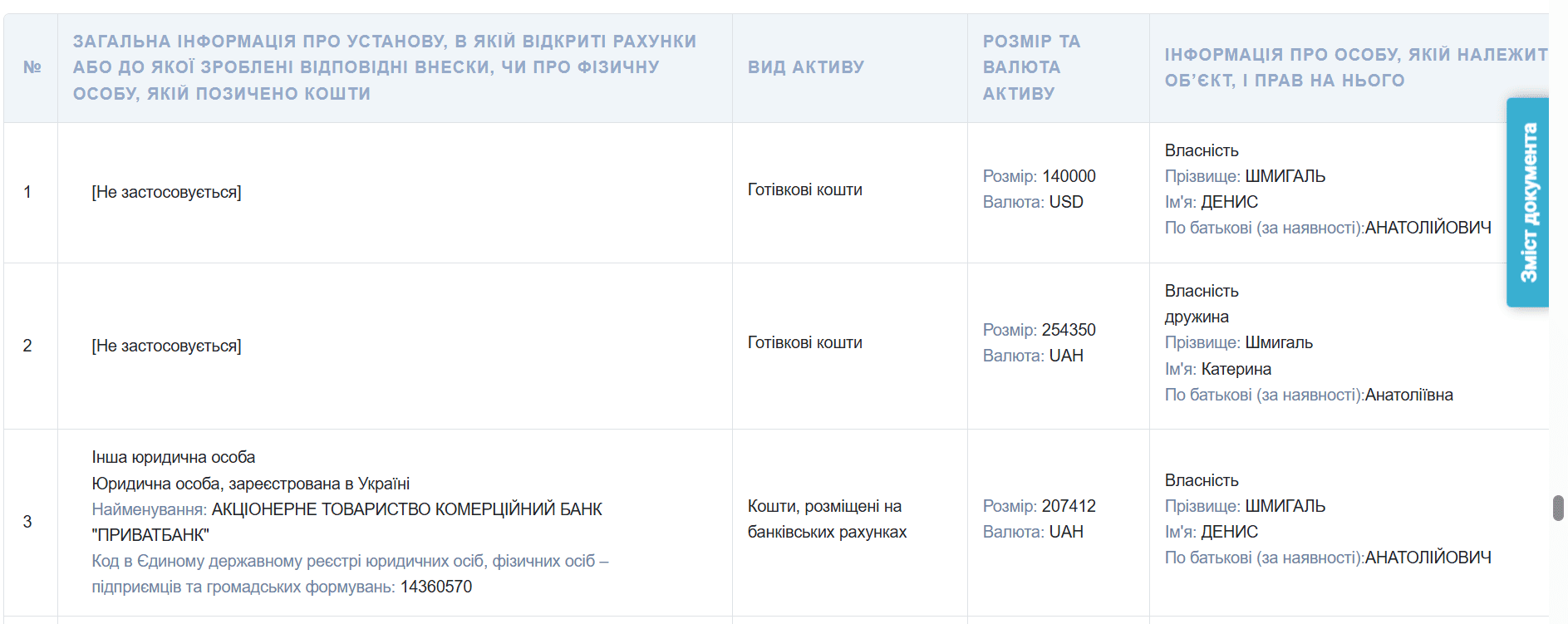The image size is (1568, 624).
Task: Select row number 1 cell
Action: point(27,192)
